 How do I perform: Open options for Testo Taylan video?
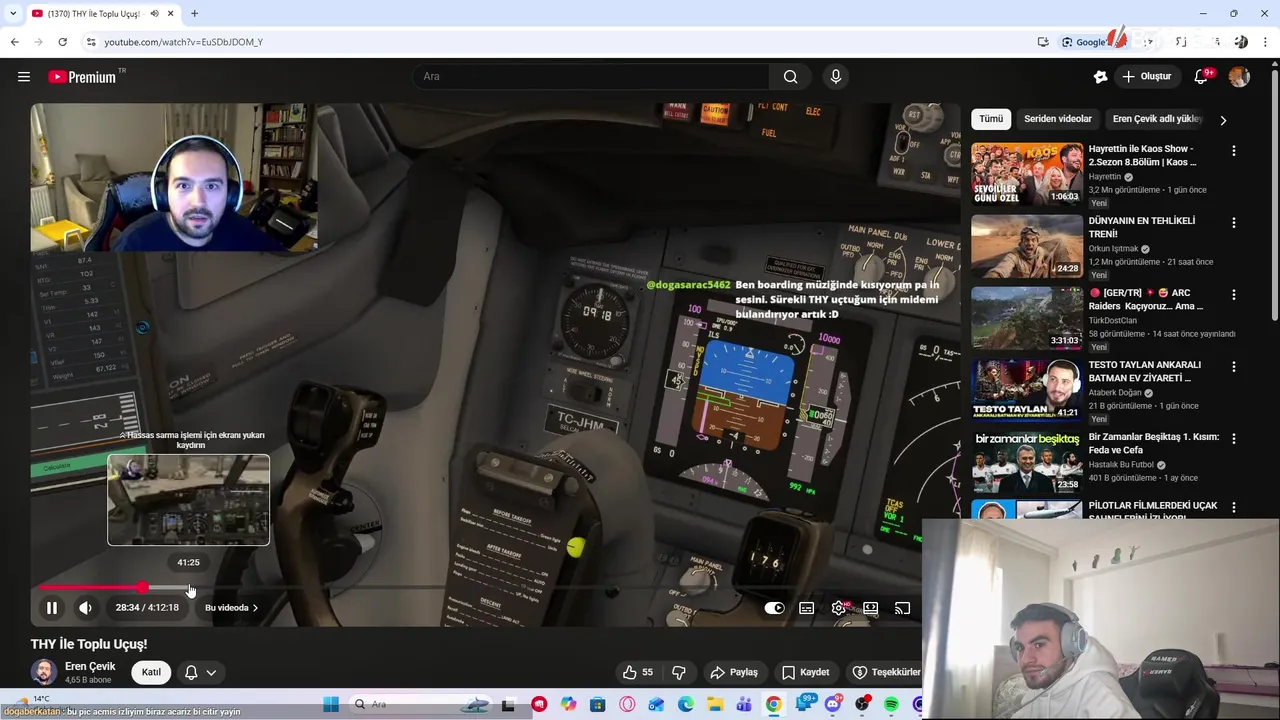pos(1233,367)
